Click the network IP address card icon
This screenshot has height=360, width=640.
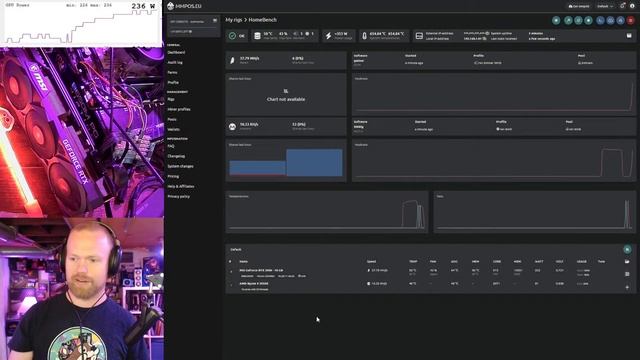(419, 36)
